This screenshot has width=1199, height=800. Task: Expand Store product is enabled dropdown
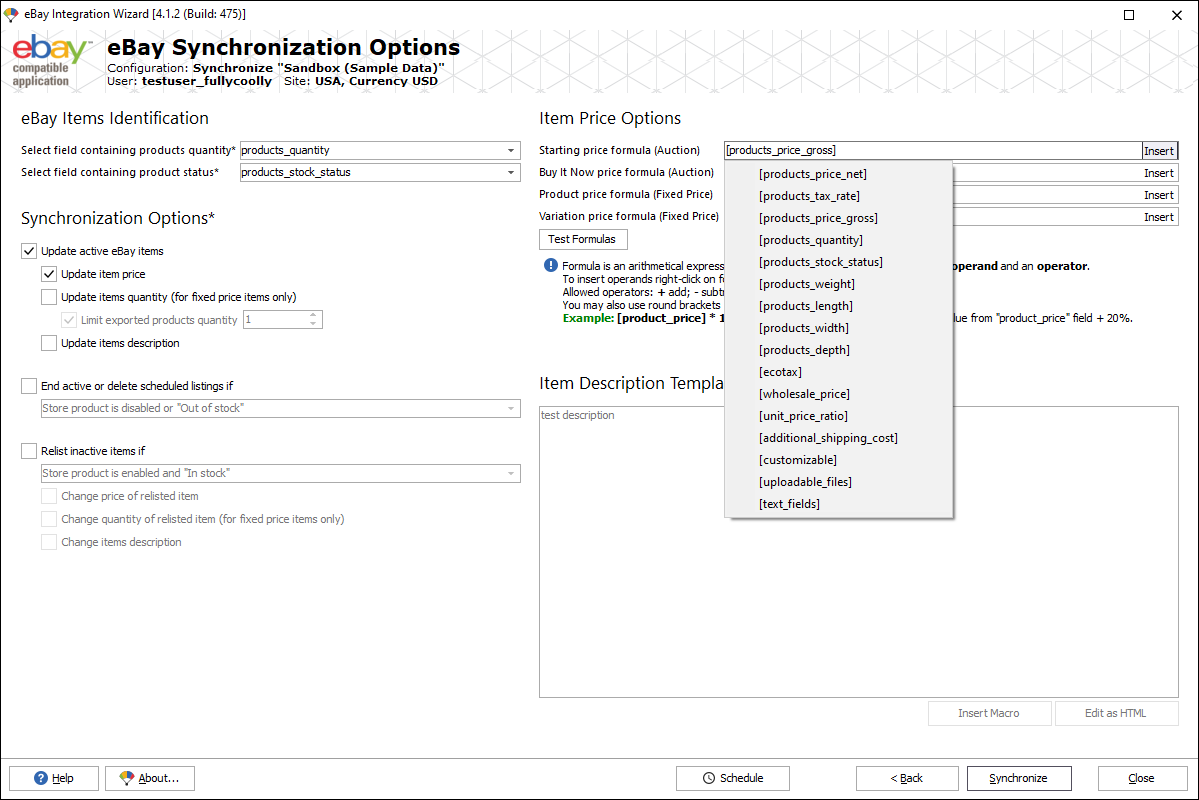pos(511,473)
